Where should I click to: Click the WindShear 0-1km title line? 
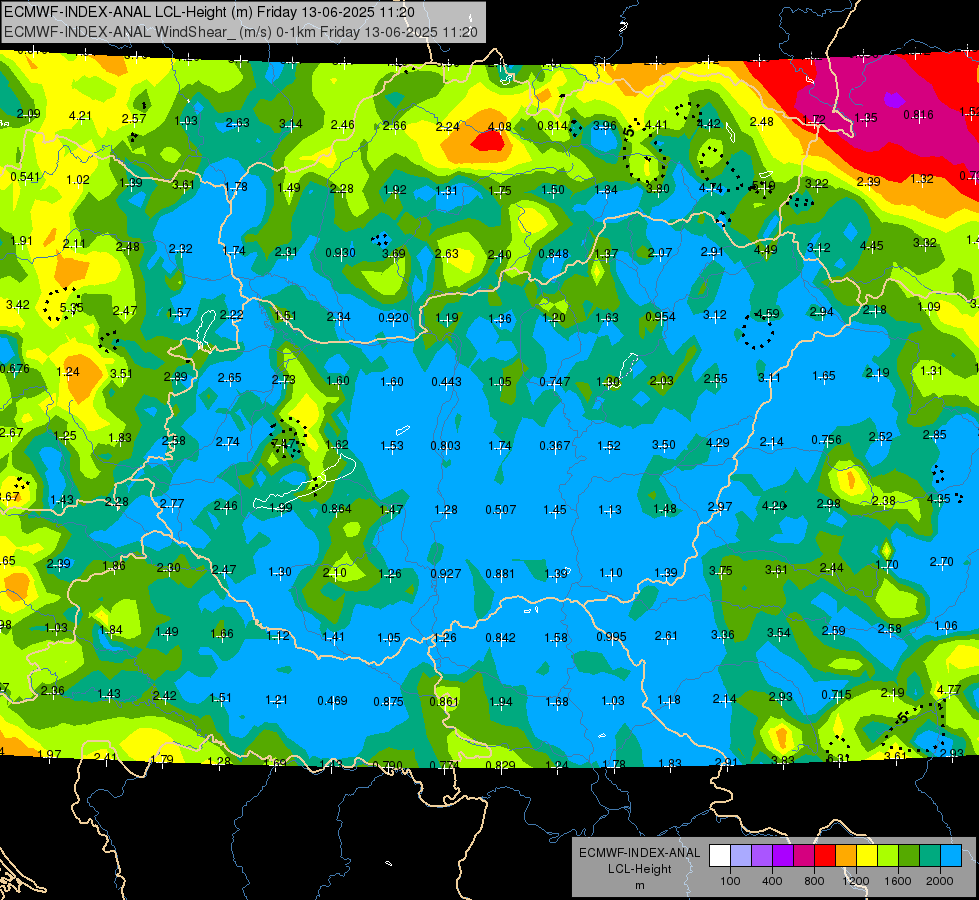[241, 32]
